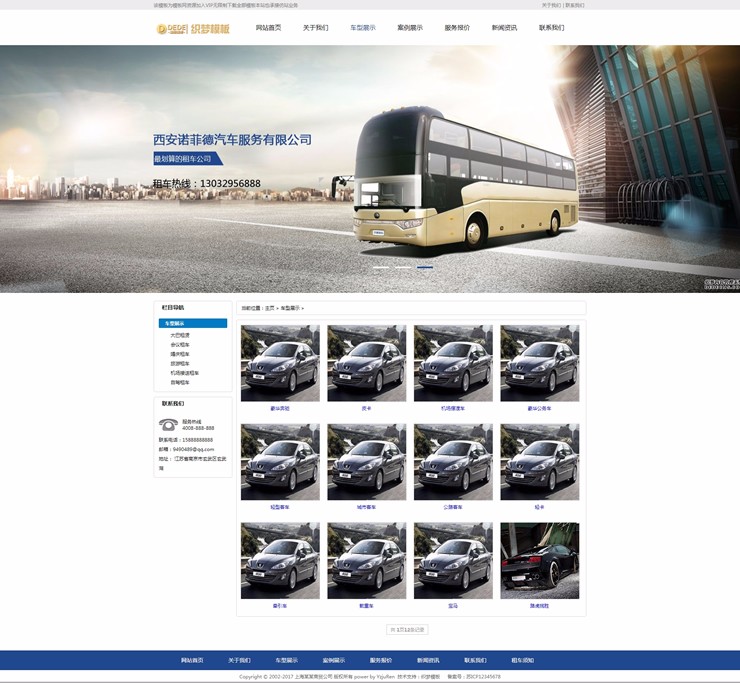Open 旅游租车 in the sidebar list
Viewport: 740px width, 683px height.
(180, 363)
